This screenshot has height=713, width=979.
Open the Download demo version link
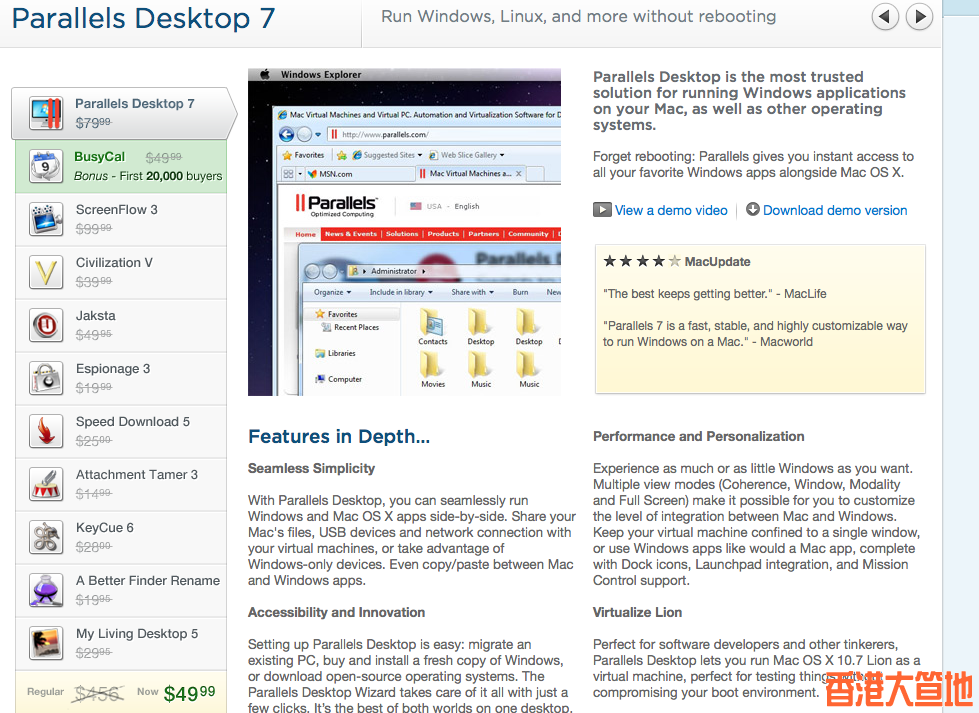click(835, 210)
